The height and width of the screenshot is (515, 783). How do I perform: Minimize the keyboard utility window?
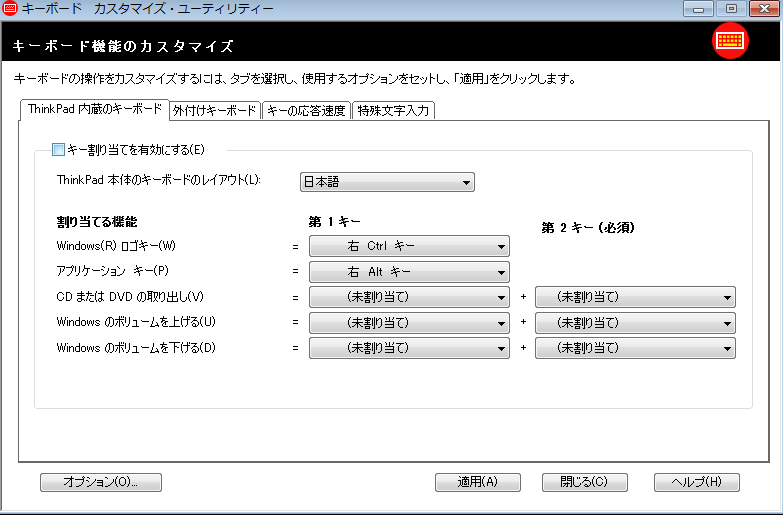[x=698, y=8]
